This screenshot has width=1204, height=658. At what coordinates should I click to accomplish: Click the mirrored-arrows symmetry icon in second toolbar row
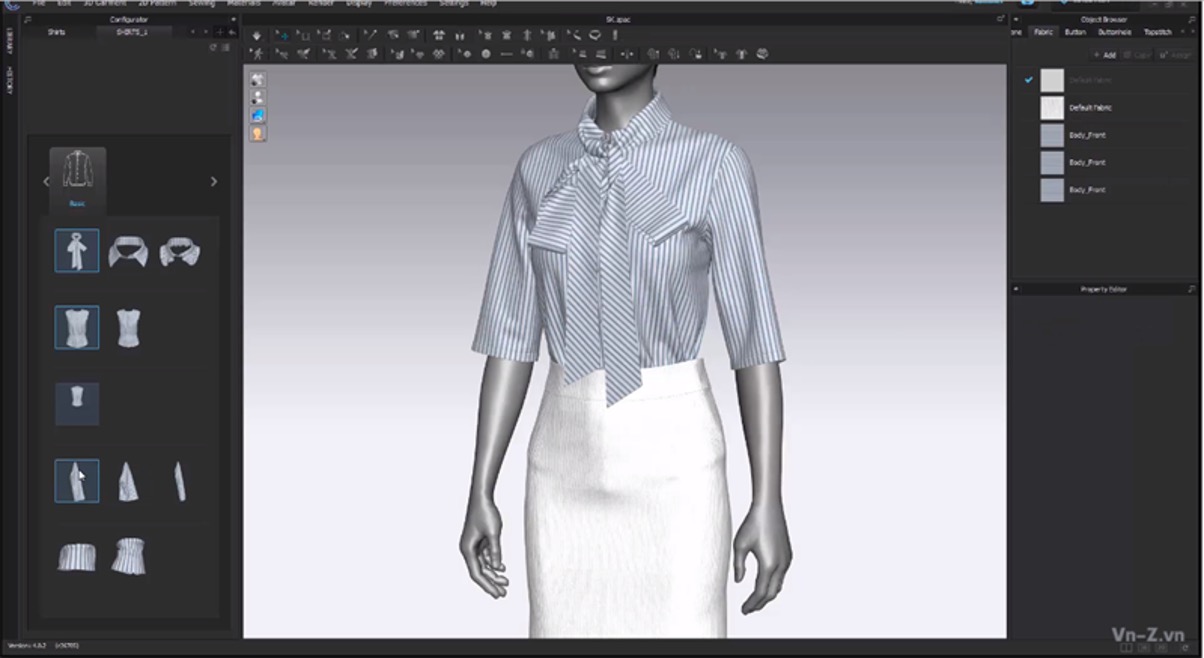click(x=627, y=54)
